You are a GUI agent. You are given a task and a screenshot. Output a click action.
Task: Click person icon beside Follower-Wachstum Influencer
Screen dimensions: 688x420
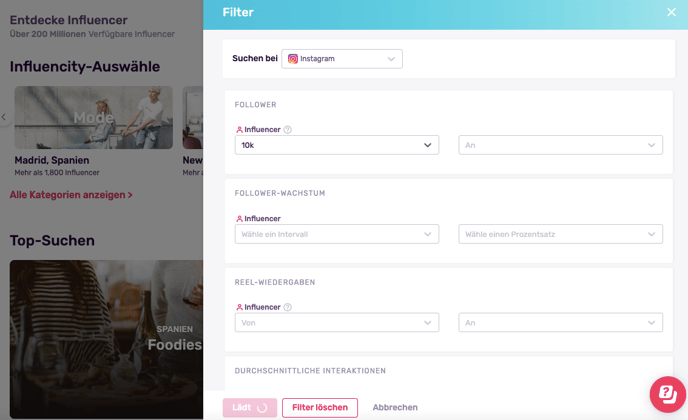click(239, 219)
